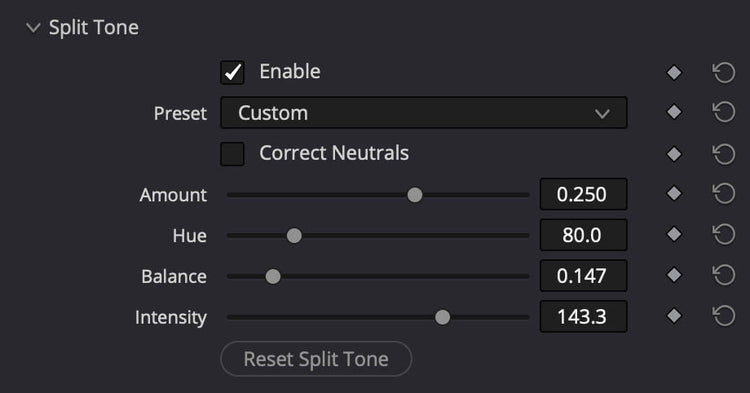
Task: Add keyframe for Preset parameter
Action: (674, 112)
